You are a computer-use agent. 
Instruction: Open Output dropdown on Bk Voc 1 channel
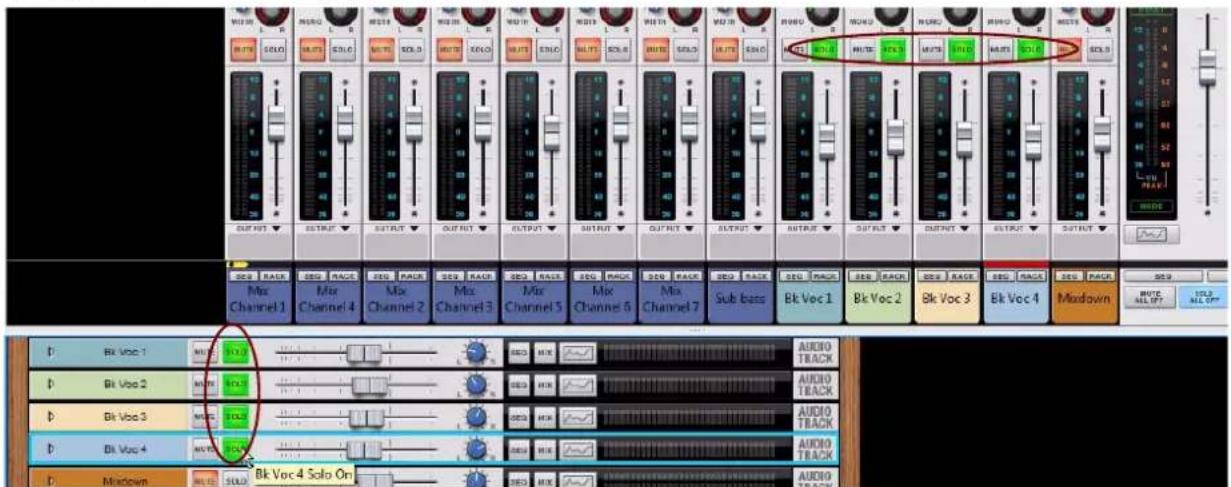point(809,227)
